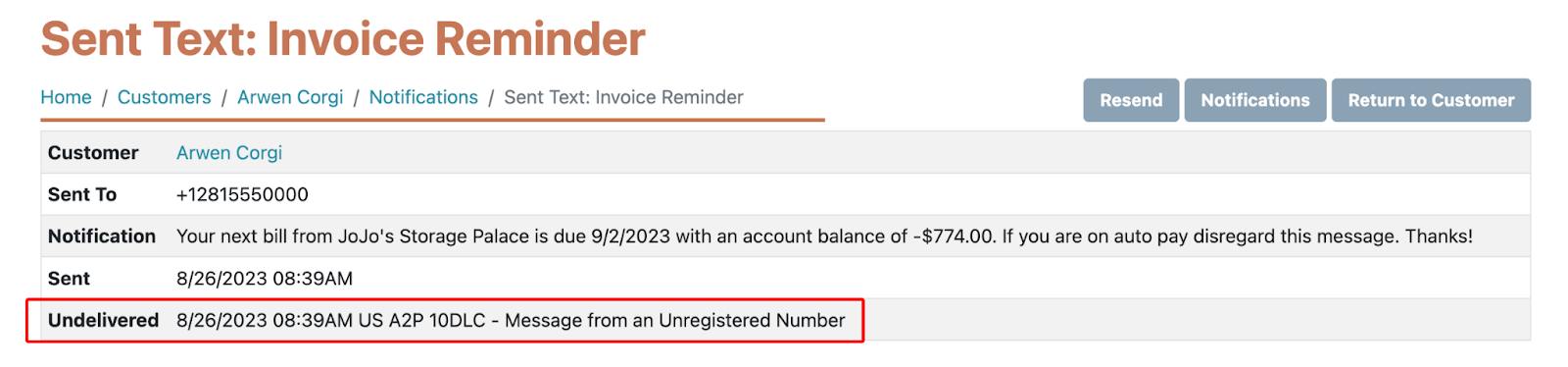This screenshot has width=1568, height=367.
Task: Click the Sent To row label
Action: [82, 194]
